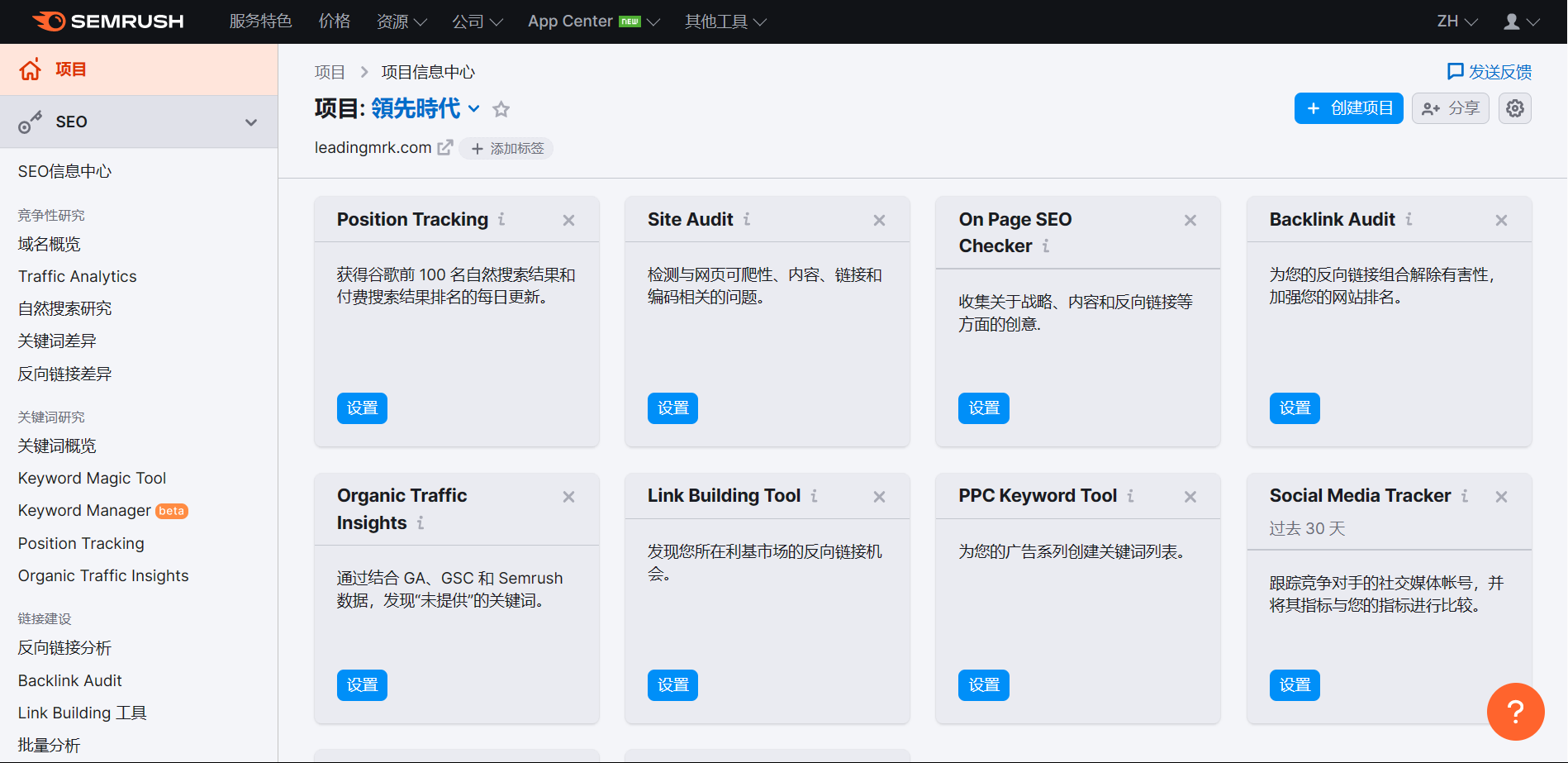Show info icon for Site Audit card
The image size is (1568, 763).
[747, 219]
